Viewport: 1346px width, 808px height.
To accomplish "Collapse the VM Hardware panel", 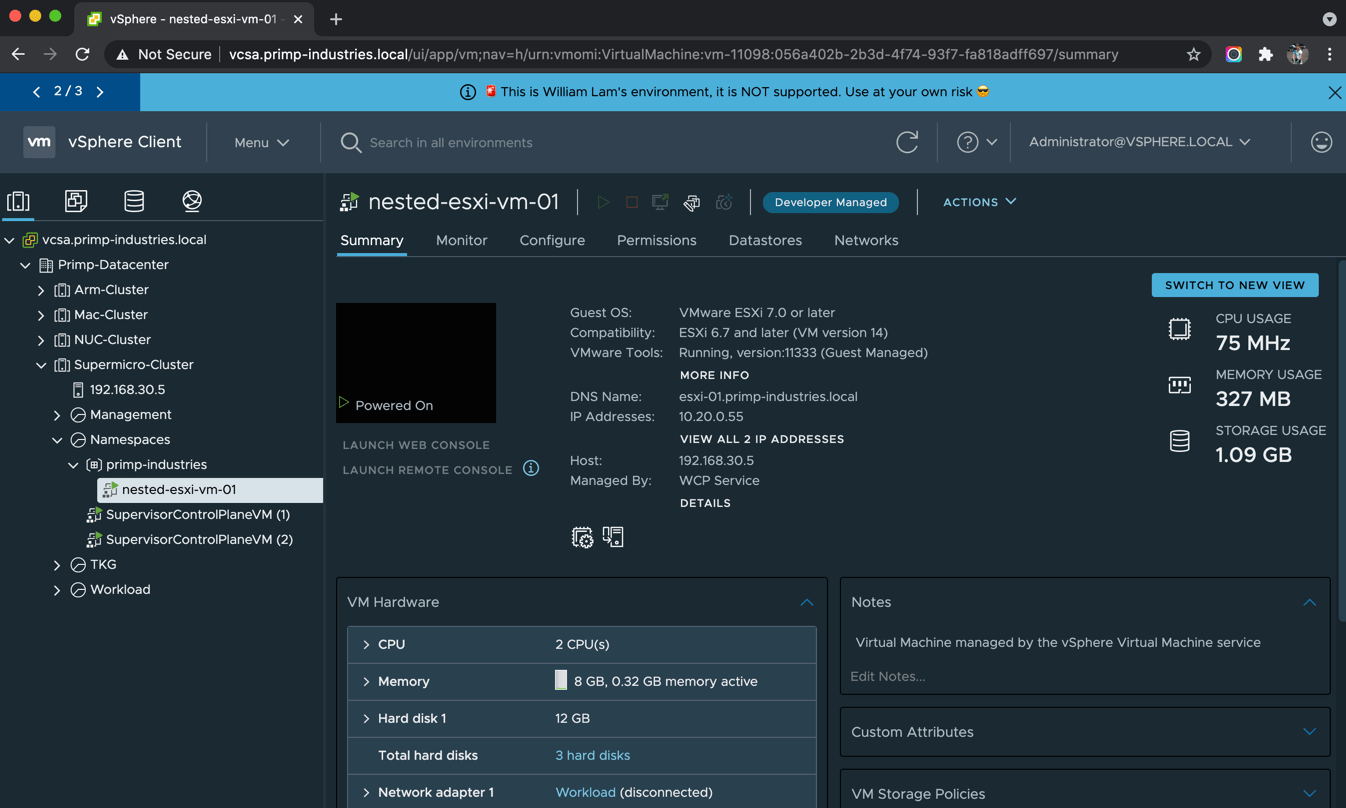I will click(x=807, y=602).
